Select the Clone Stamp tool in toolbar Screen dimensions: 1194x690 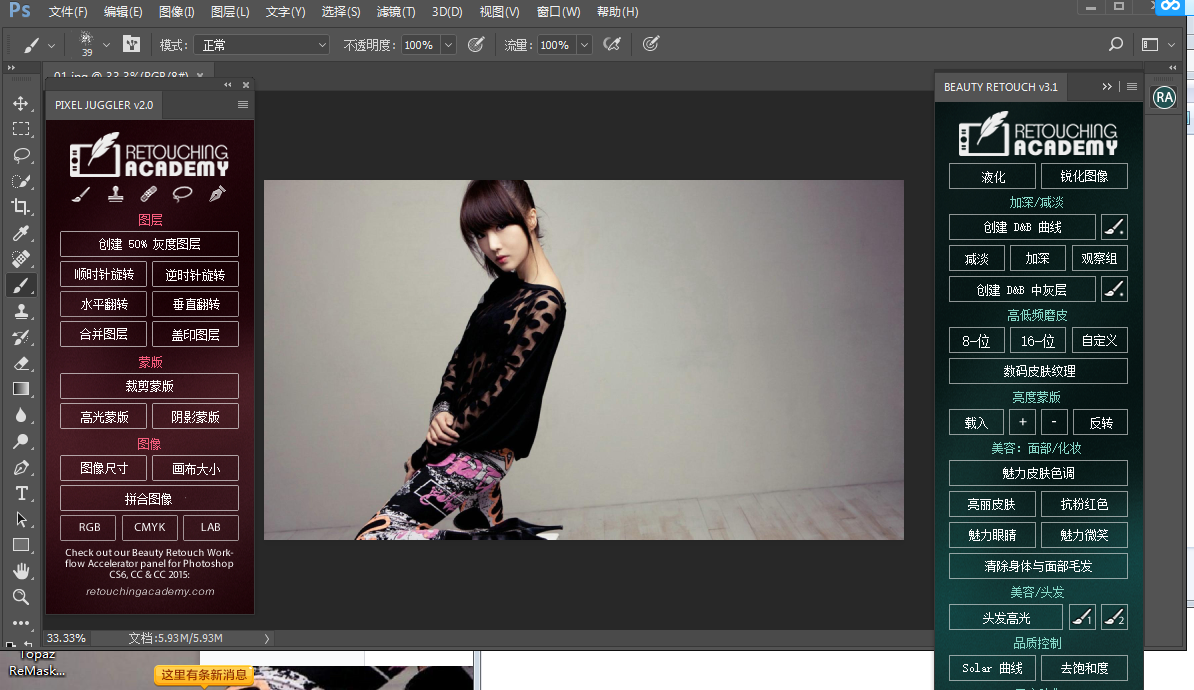pos(21,311)
